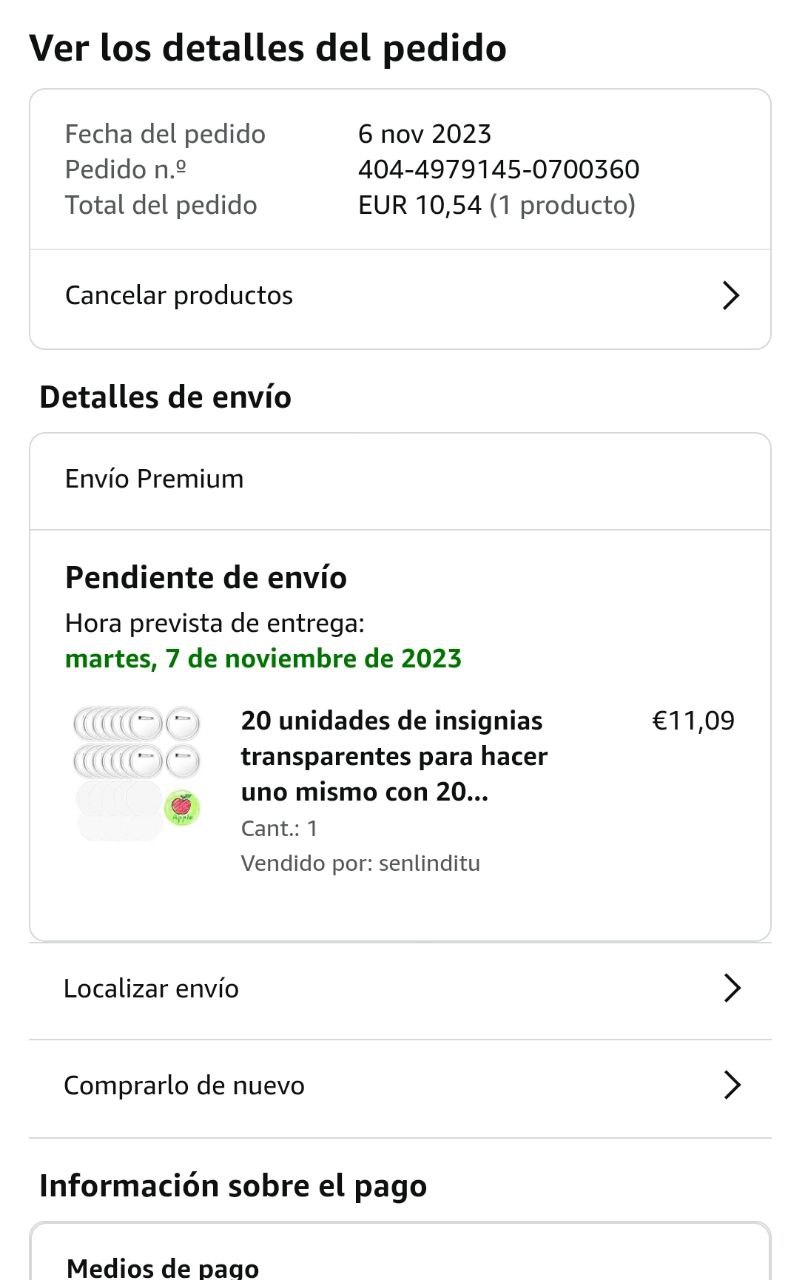Tap the green delivery date text
The image size is (799, 1280).
tap(263, 659)
